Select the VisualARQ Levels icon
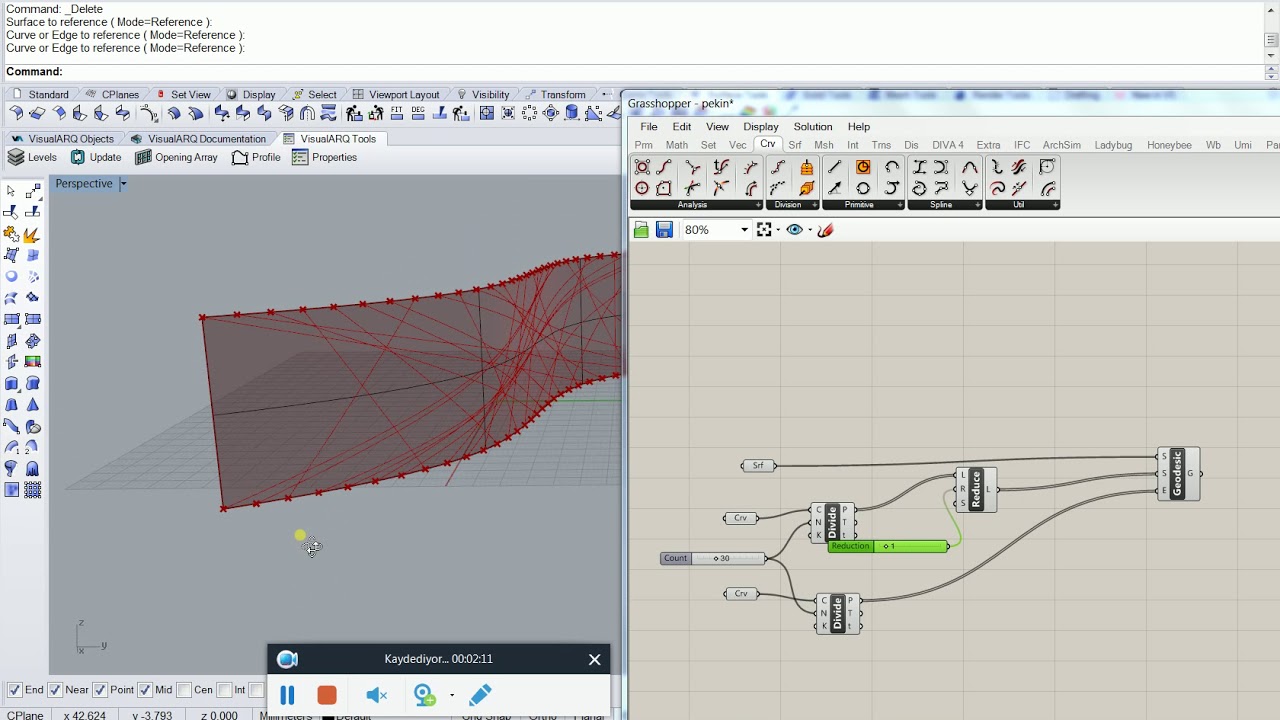The width and height of the screenshot is (1280, 720). tap(15, 157)
